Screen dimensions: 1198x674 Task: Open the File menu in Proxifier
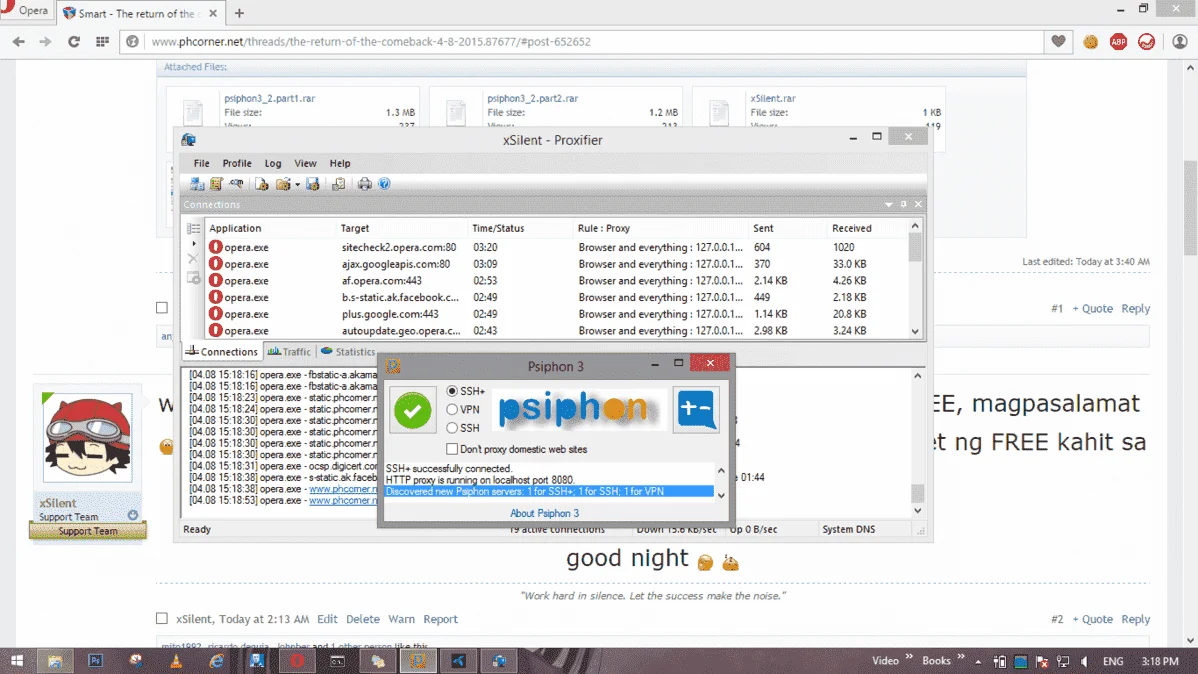[x=202, y=164]
